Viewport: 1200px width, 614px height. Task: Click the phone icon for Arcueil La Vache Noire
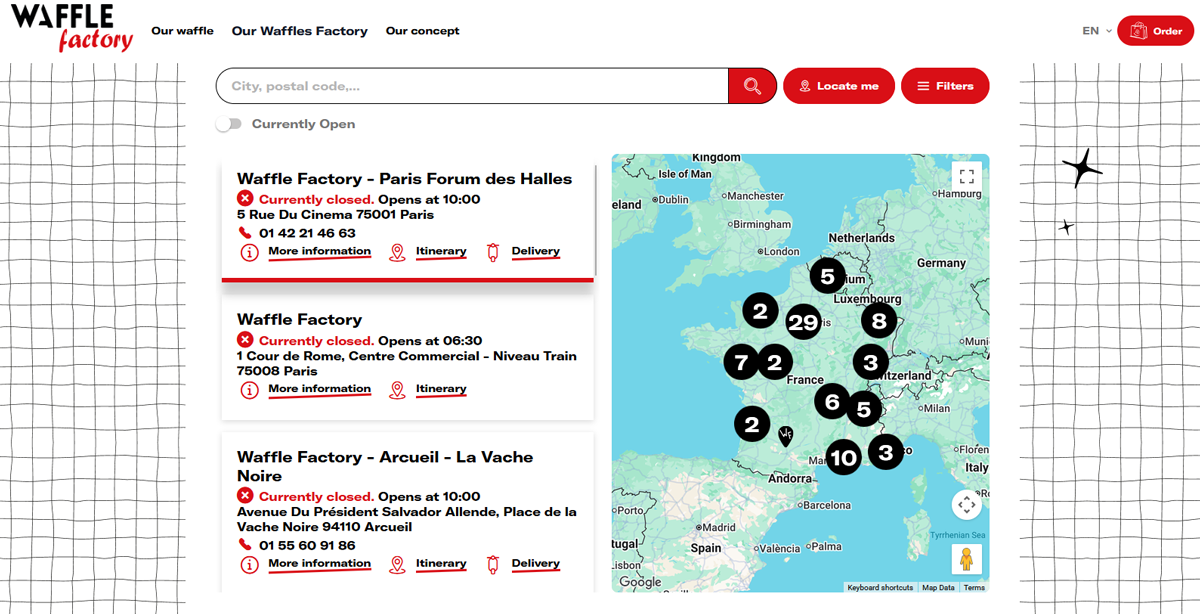[245, 545]
